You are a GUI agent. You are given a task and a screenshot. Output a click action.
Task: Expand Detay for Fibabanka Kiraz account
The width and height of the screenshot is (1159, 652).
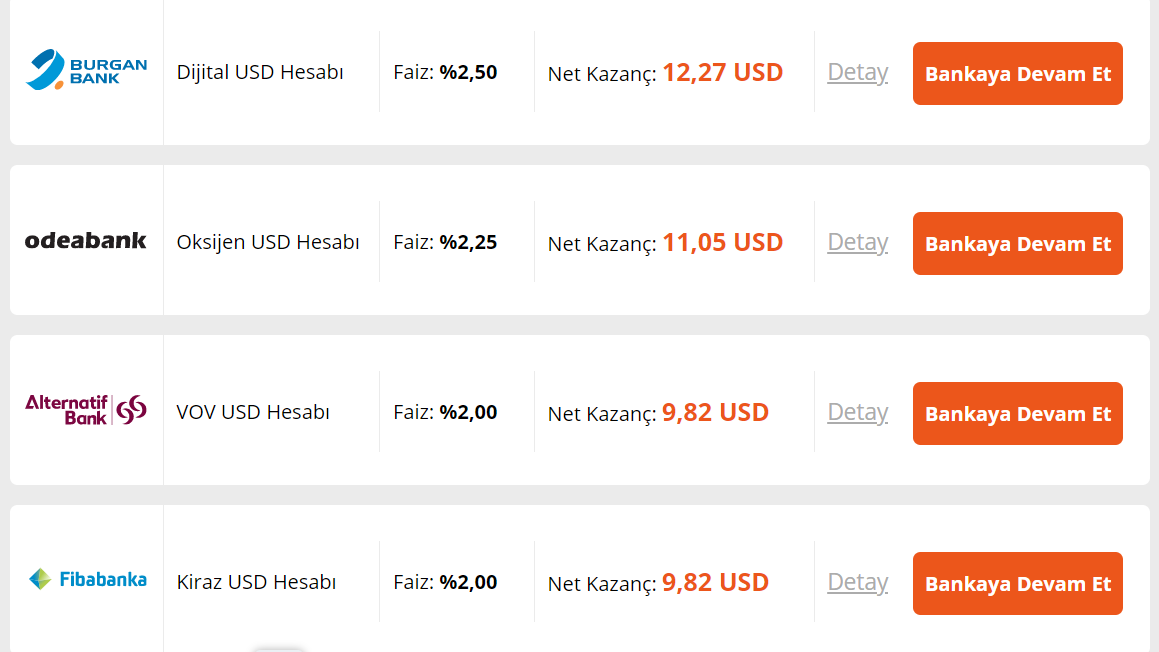pyautogui.click(x=857, y=582)
